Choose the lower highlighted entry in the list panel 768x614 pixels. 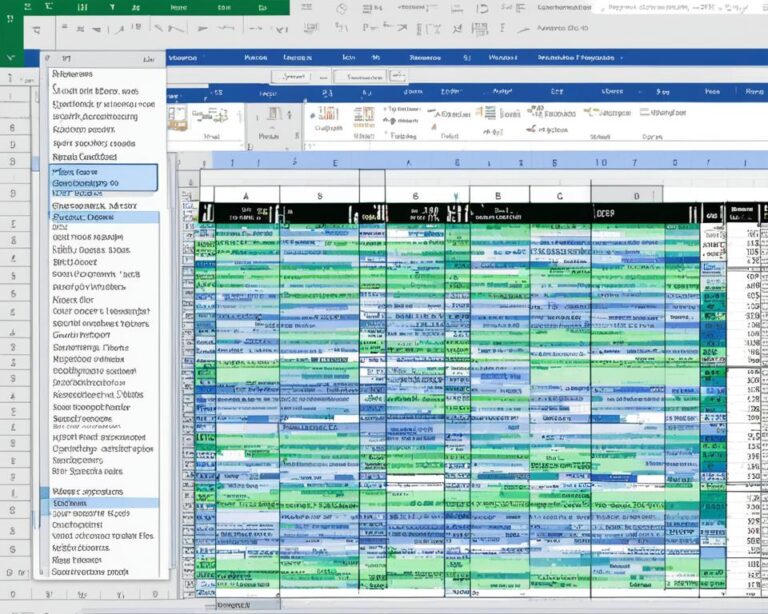[104, 497]
